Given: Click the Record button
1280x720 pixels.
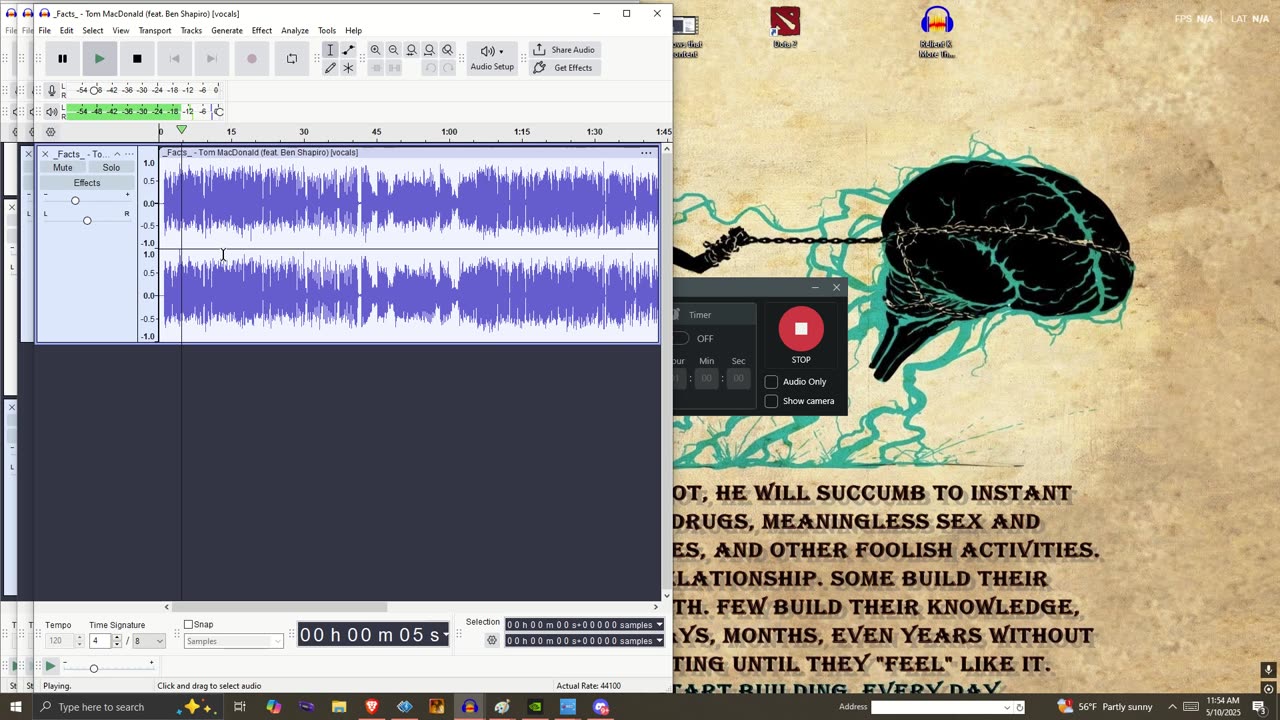Looking at the screenshot, I should click(x=251, y=59).
